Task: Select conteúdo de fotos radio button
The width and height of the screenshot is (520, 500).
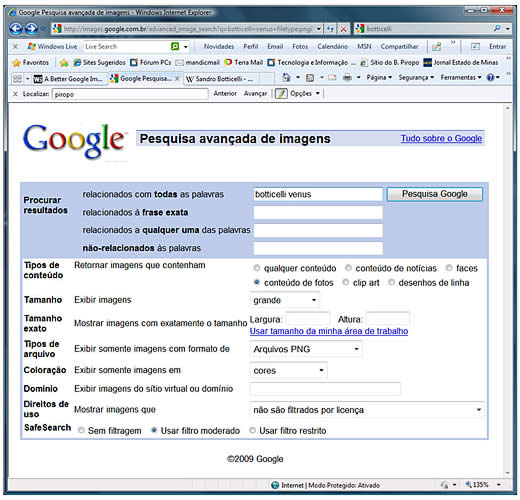Action: [256, 282]
